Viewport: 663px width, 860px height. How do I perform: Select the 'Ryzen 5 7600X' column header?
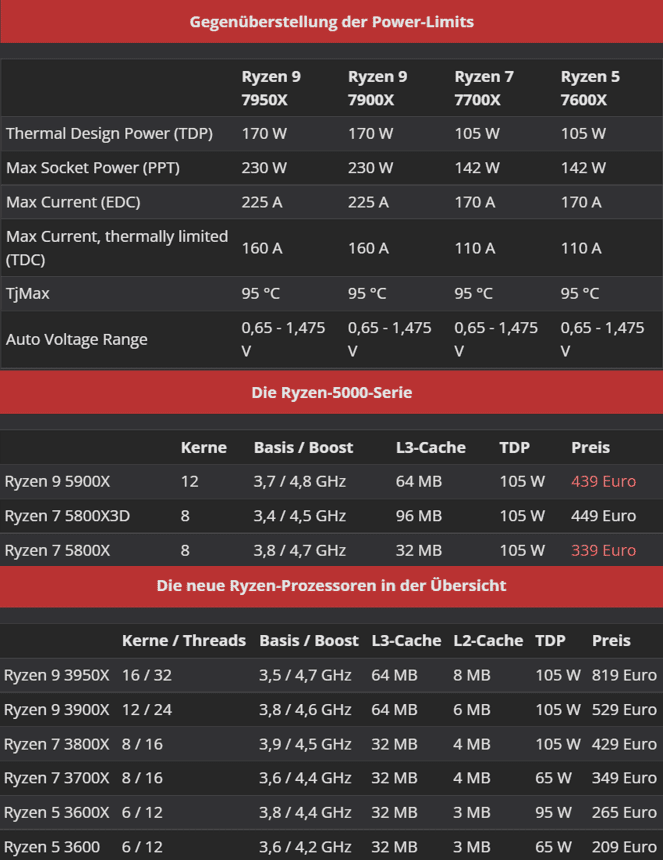(590, 88)
